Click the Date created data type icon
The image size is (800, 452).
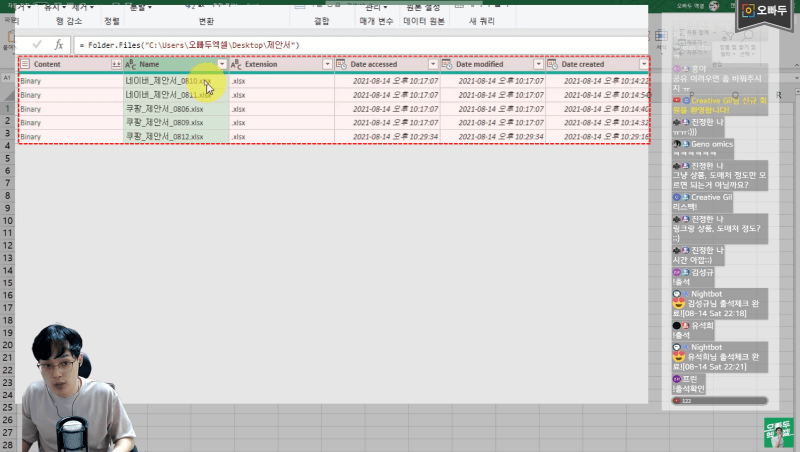pos(552,64)
